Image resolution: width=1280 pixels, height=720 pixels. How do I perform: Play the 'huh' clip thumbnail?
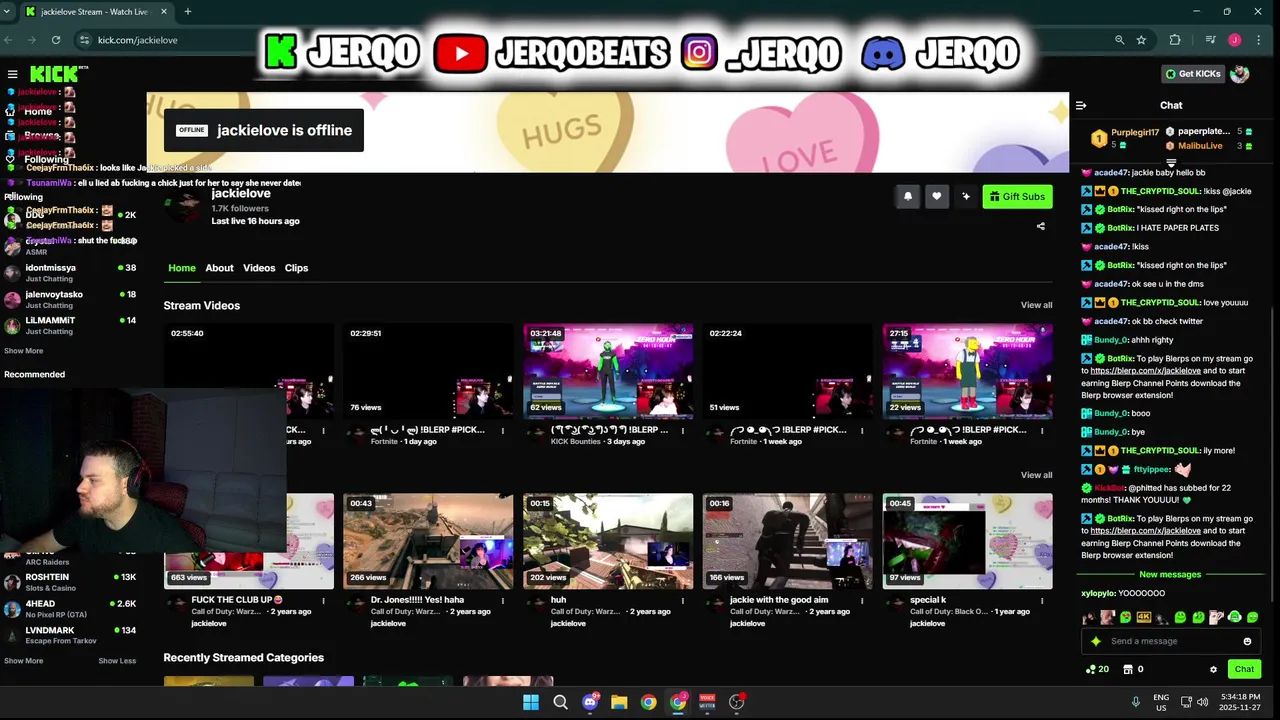(x=608, y=541)
